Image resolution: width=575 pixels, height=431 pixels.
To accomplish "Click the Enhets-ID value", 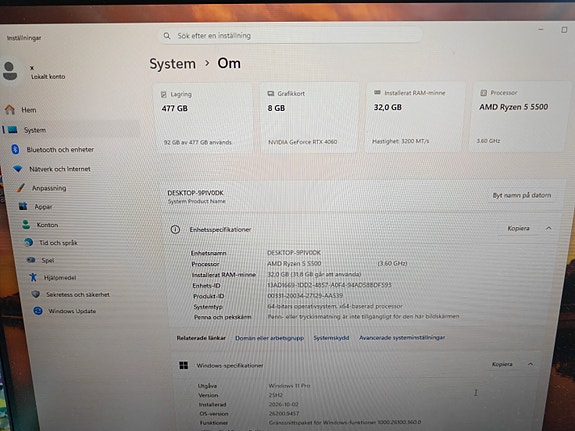I will pyautogui.click(x=329, y=285).
